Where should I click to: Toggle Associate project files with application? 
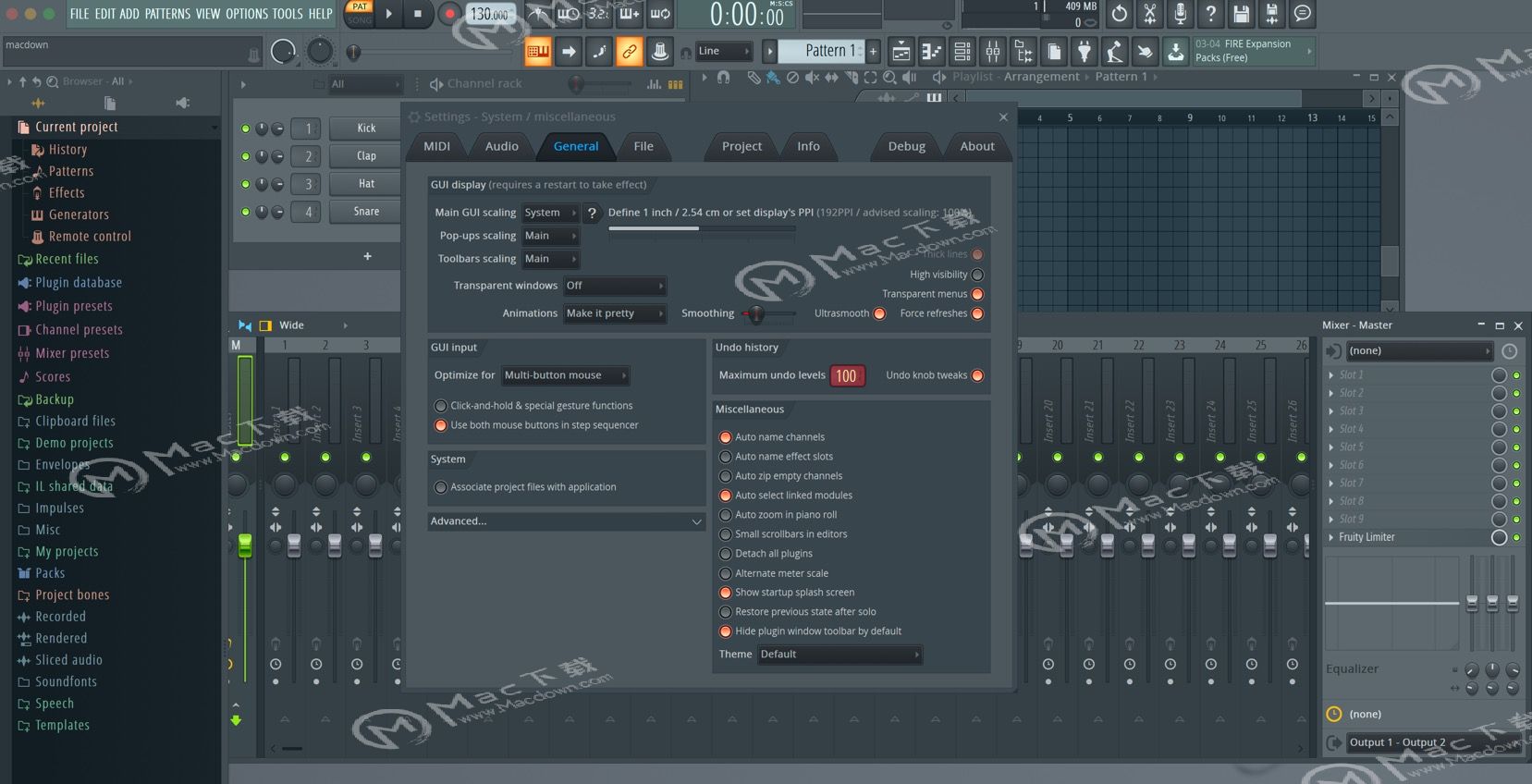pyautogui.click(x=441, y=487)
